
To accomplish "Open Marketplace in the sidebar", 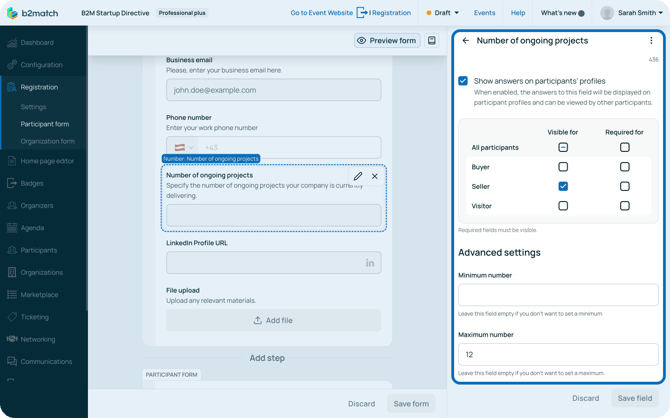I will 39,295.
